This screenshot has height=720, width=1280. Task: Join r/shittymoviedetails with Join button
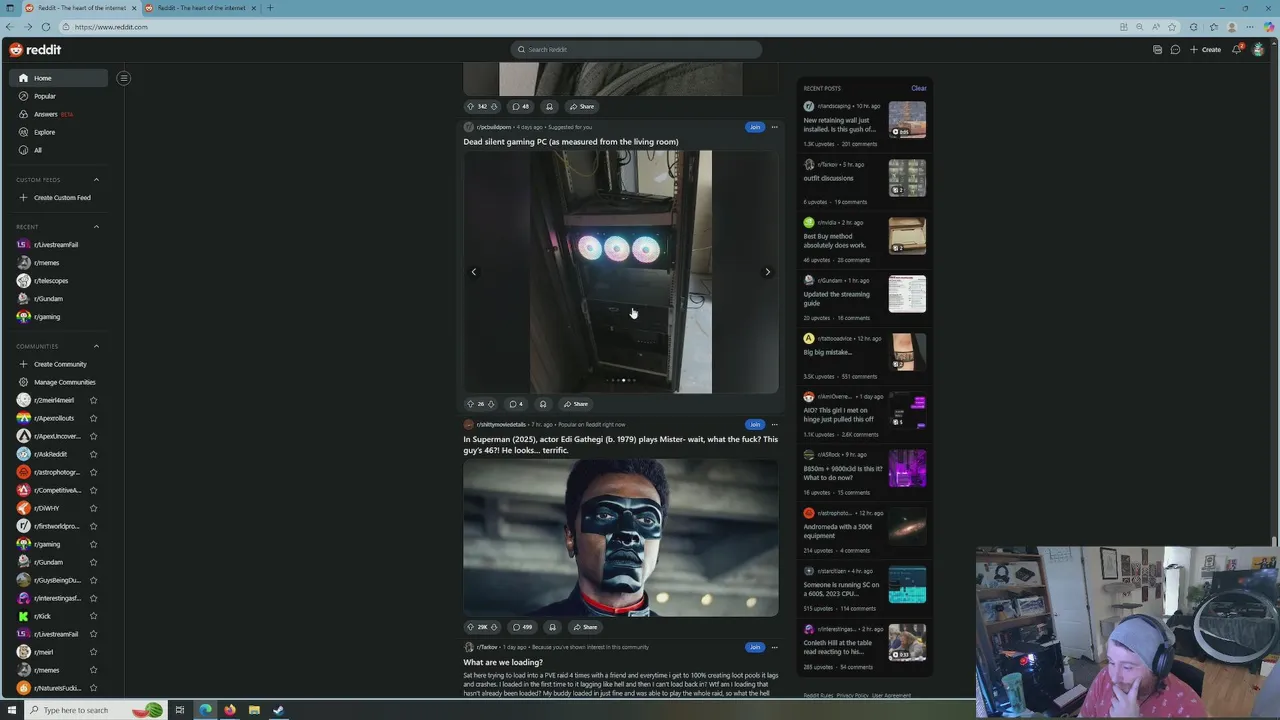[x=755, y=424]
